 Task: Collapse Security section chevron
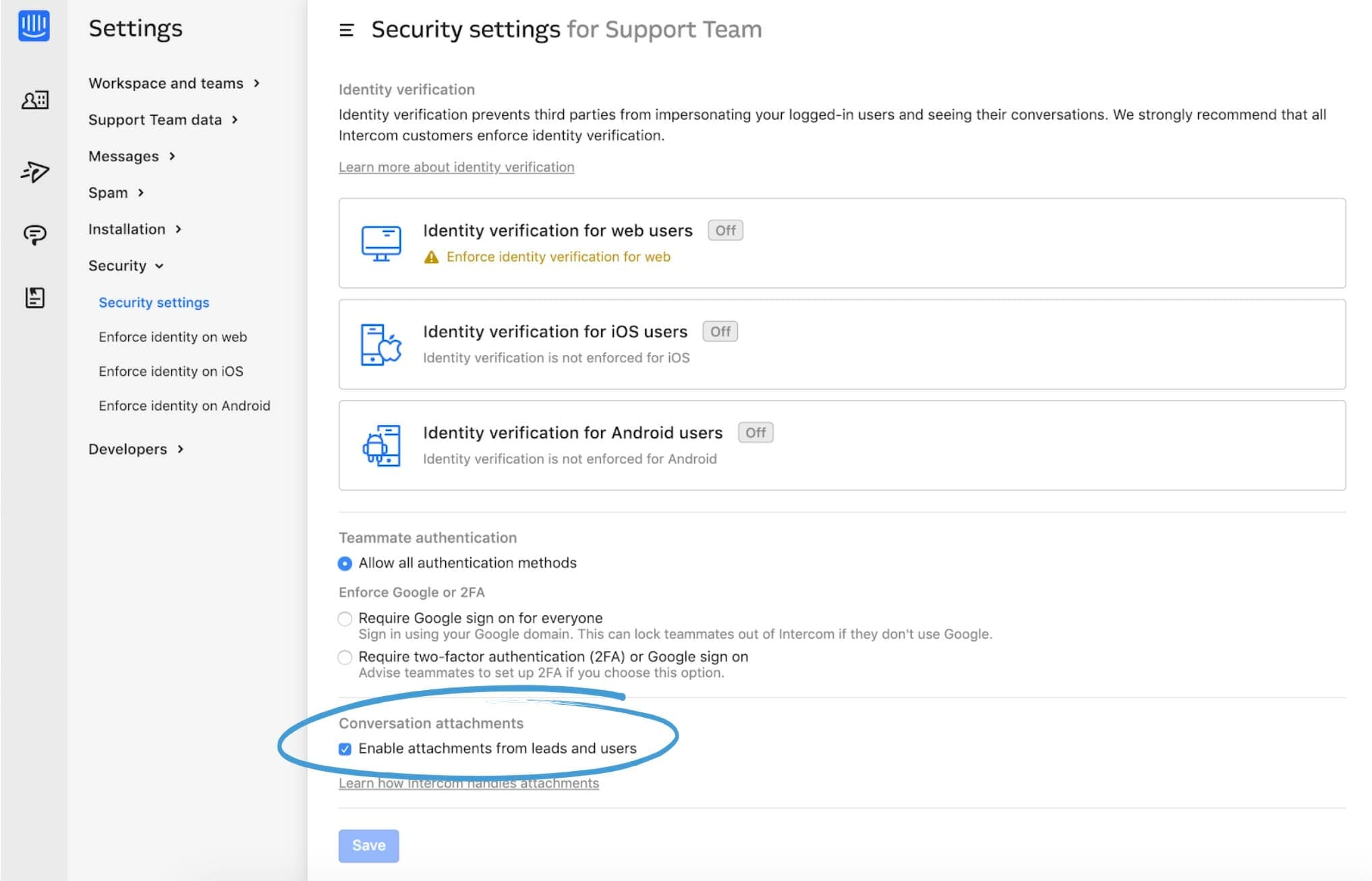[x=159, y=266]
